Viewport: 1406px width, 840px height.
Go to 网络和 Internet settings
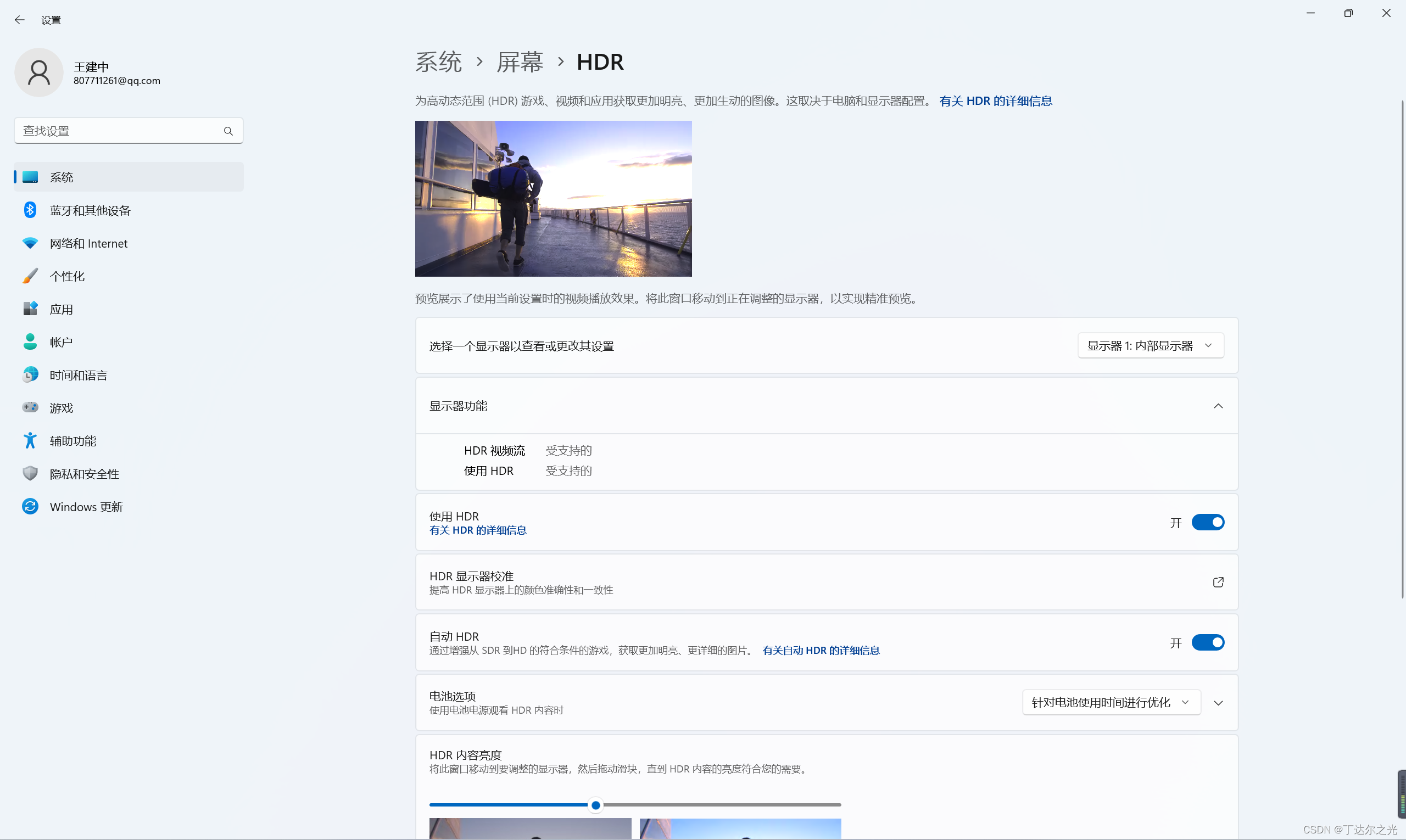coord(129,243)
